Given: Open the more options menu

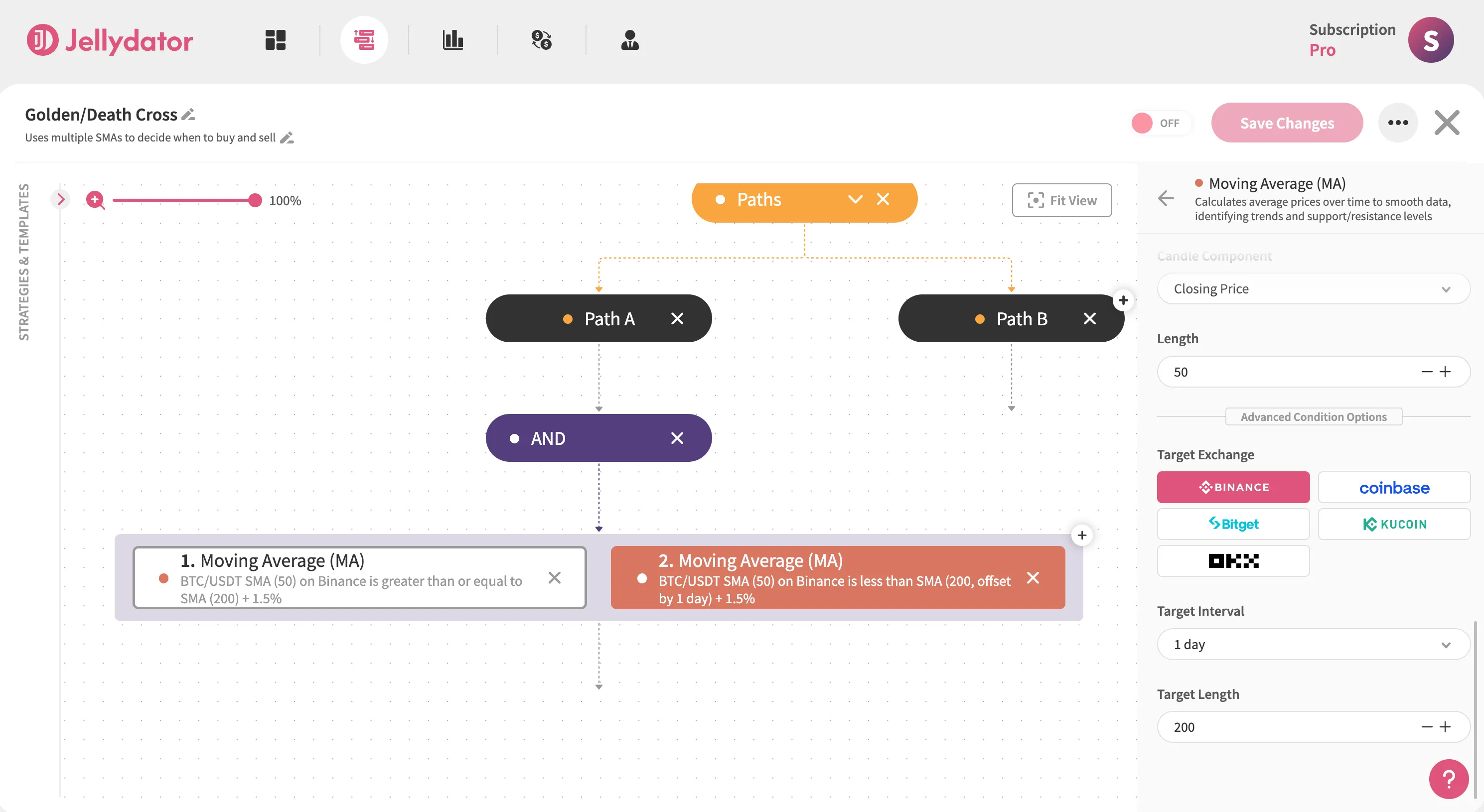Looking at the screenshot, I should [x=1398, y=123].
